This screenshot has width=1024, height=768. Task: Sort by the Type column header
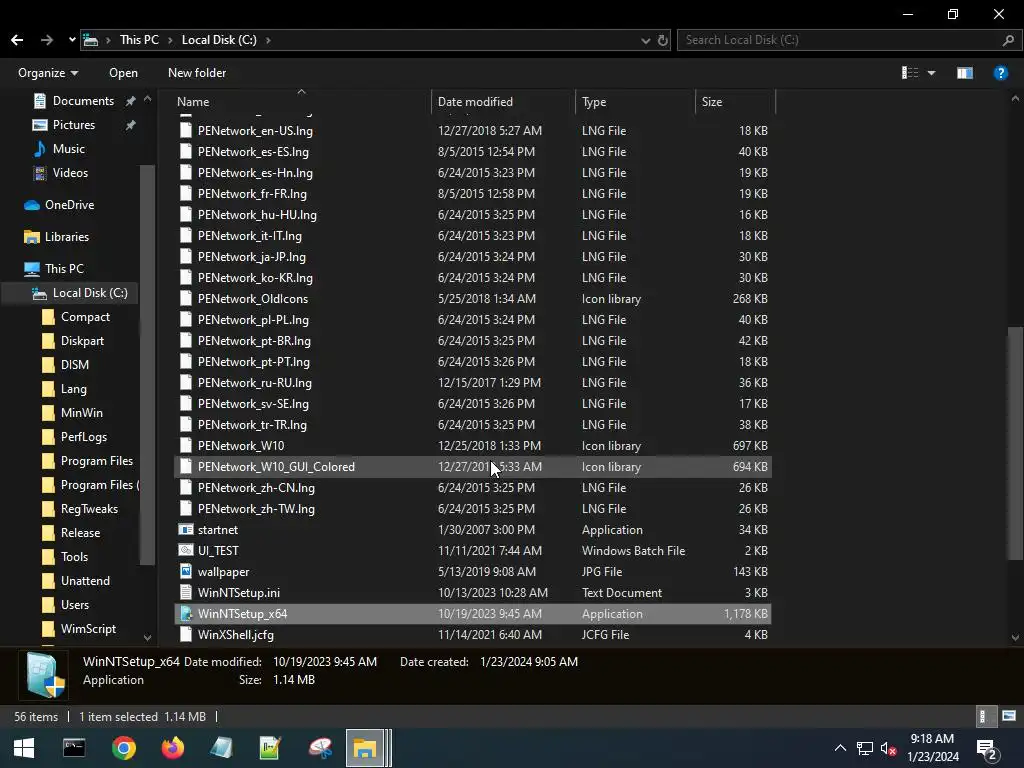click(635, 102)
